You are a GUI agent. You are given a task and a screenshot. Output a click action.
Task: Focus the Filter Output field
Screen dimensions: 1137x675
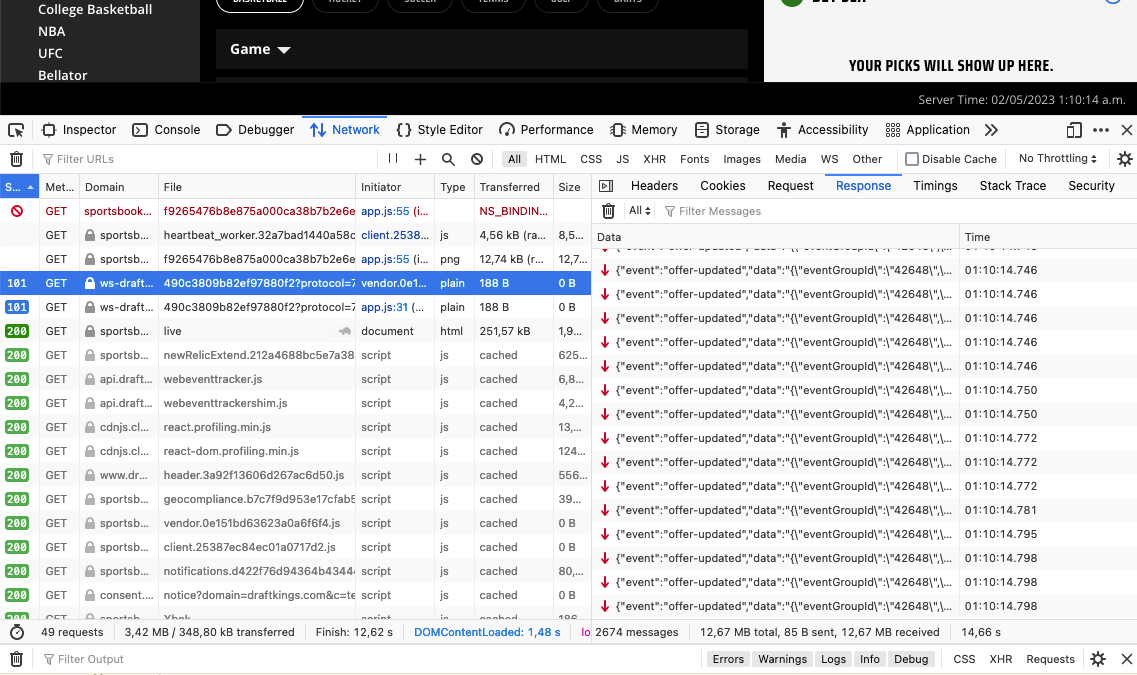pos(370,659)
